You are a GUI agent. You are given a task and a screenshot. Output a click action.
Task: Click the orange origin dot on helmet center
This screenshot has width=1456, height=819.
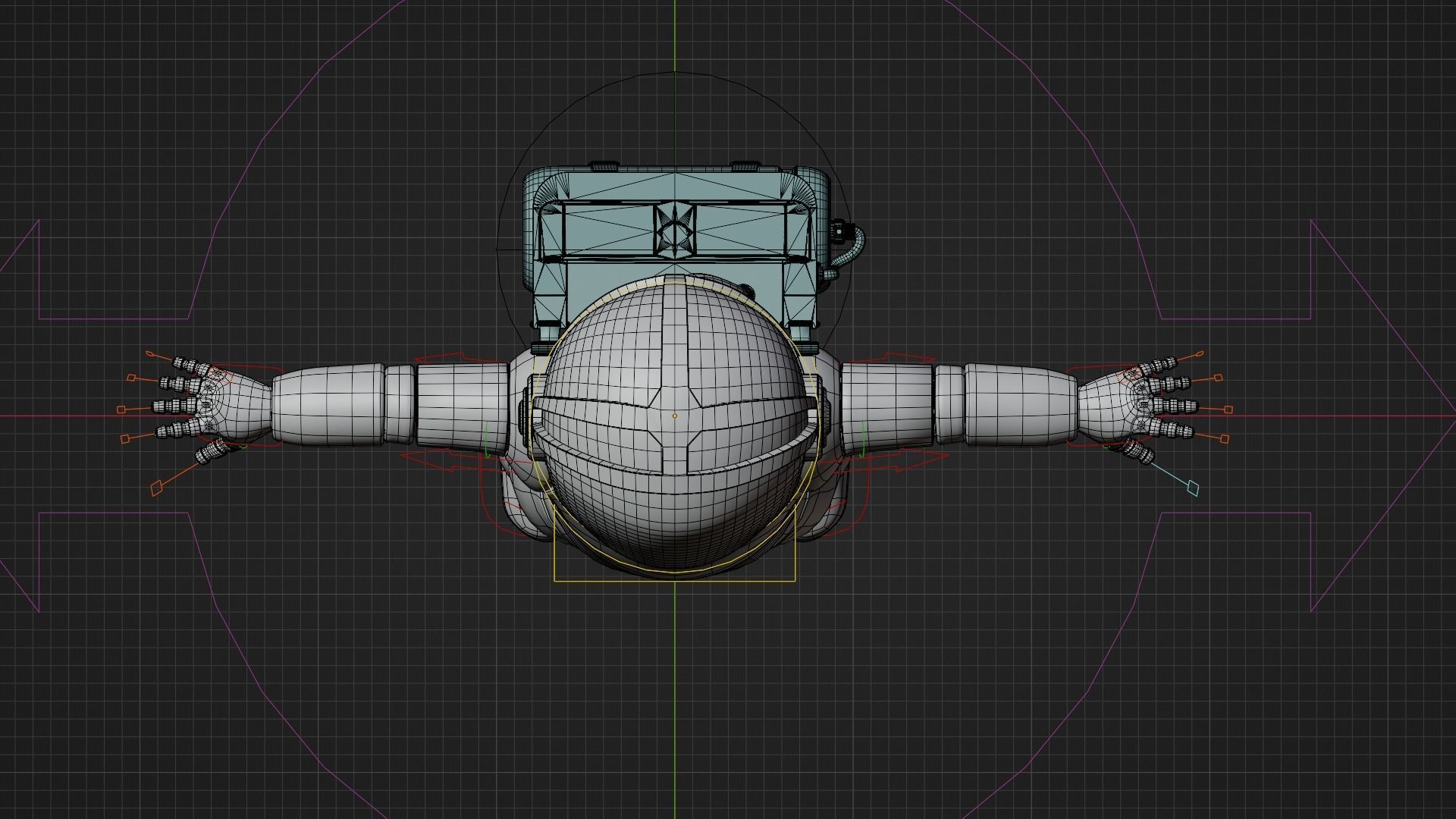pyautogui.click(x=674, y=416)
